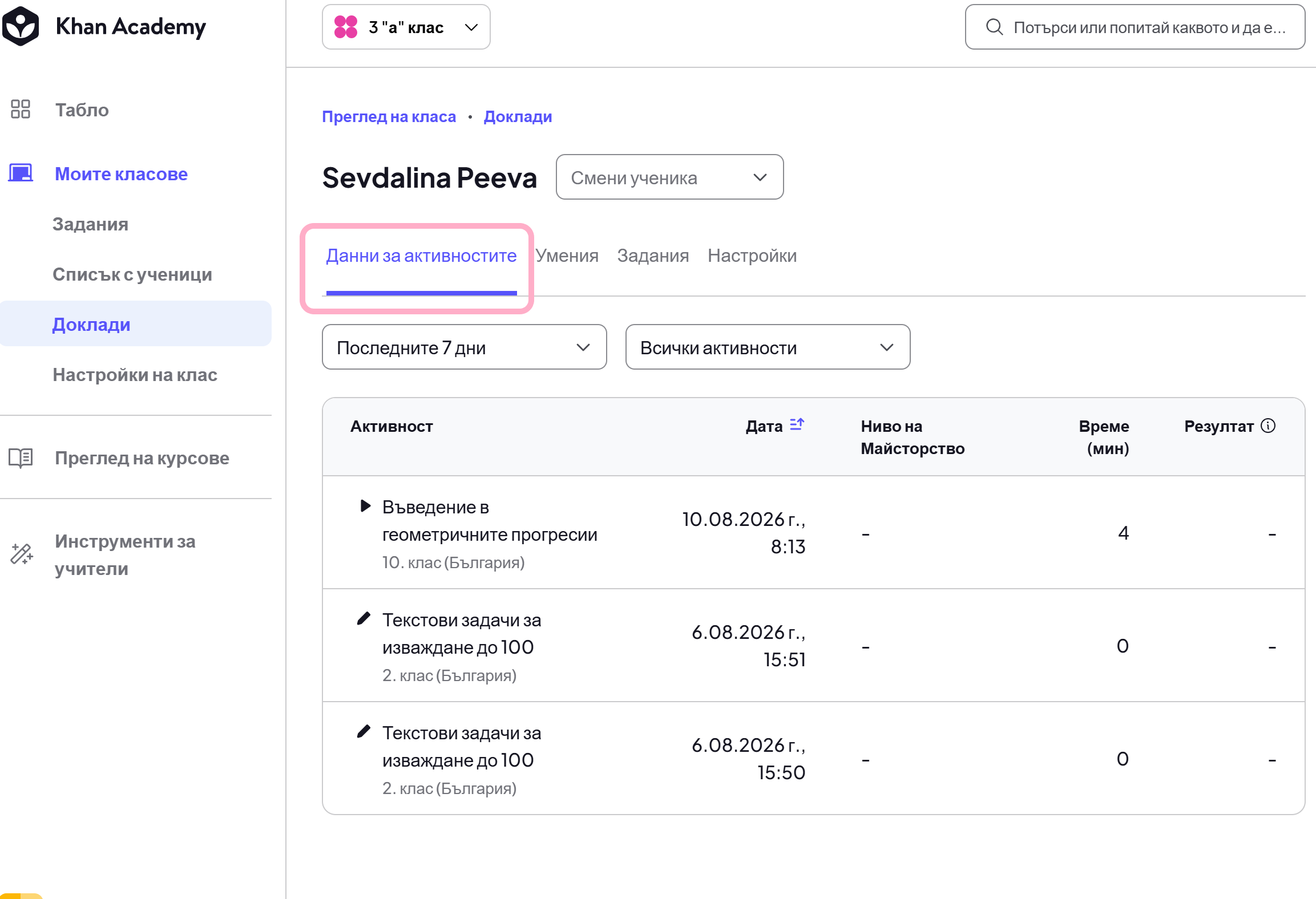Go to Задания in the sidebar
Screen dimensions: 1316x899
90,224
